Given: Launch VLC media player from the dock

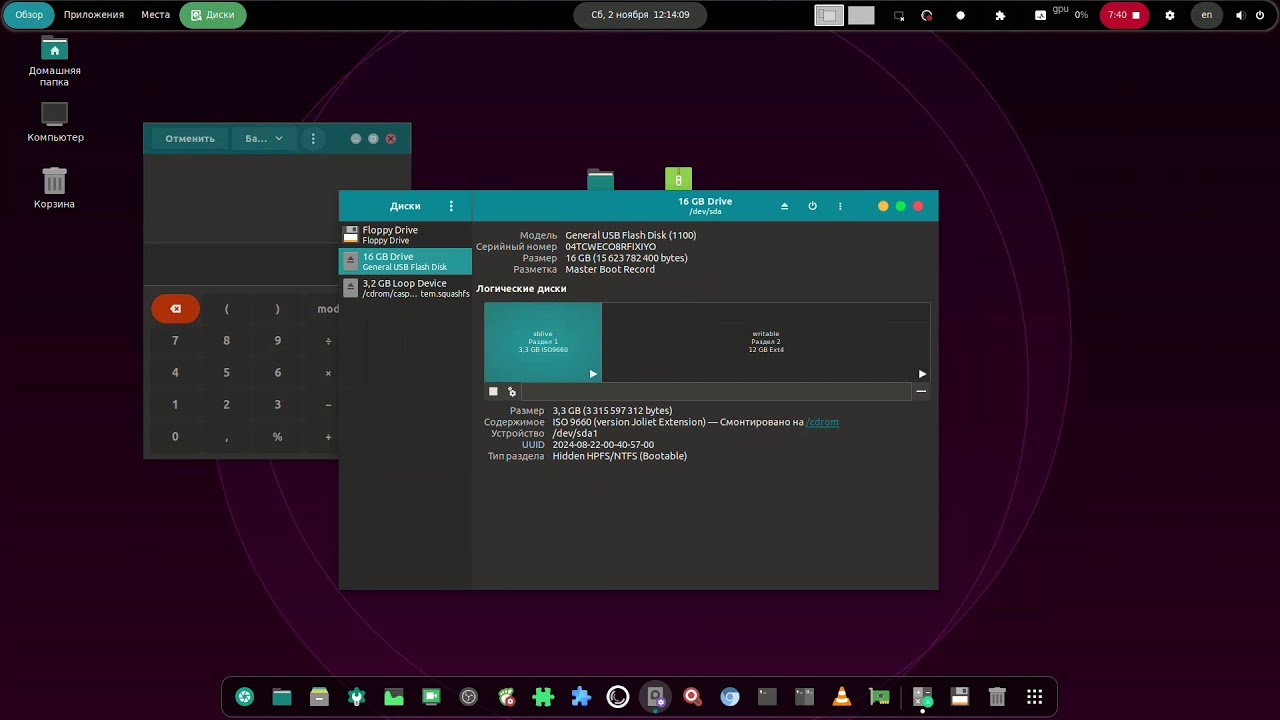Looking at the screenshot, I should click(842, 697).
